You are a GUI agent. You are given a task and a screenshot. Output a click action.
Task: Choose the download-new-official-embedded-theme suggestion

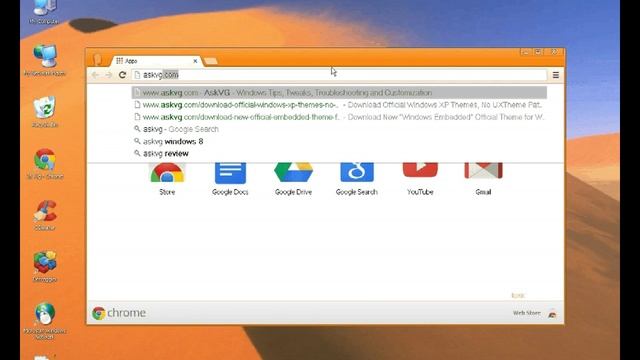click(x=339, y=117)
